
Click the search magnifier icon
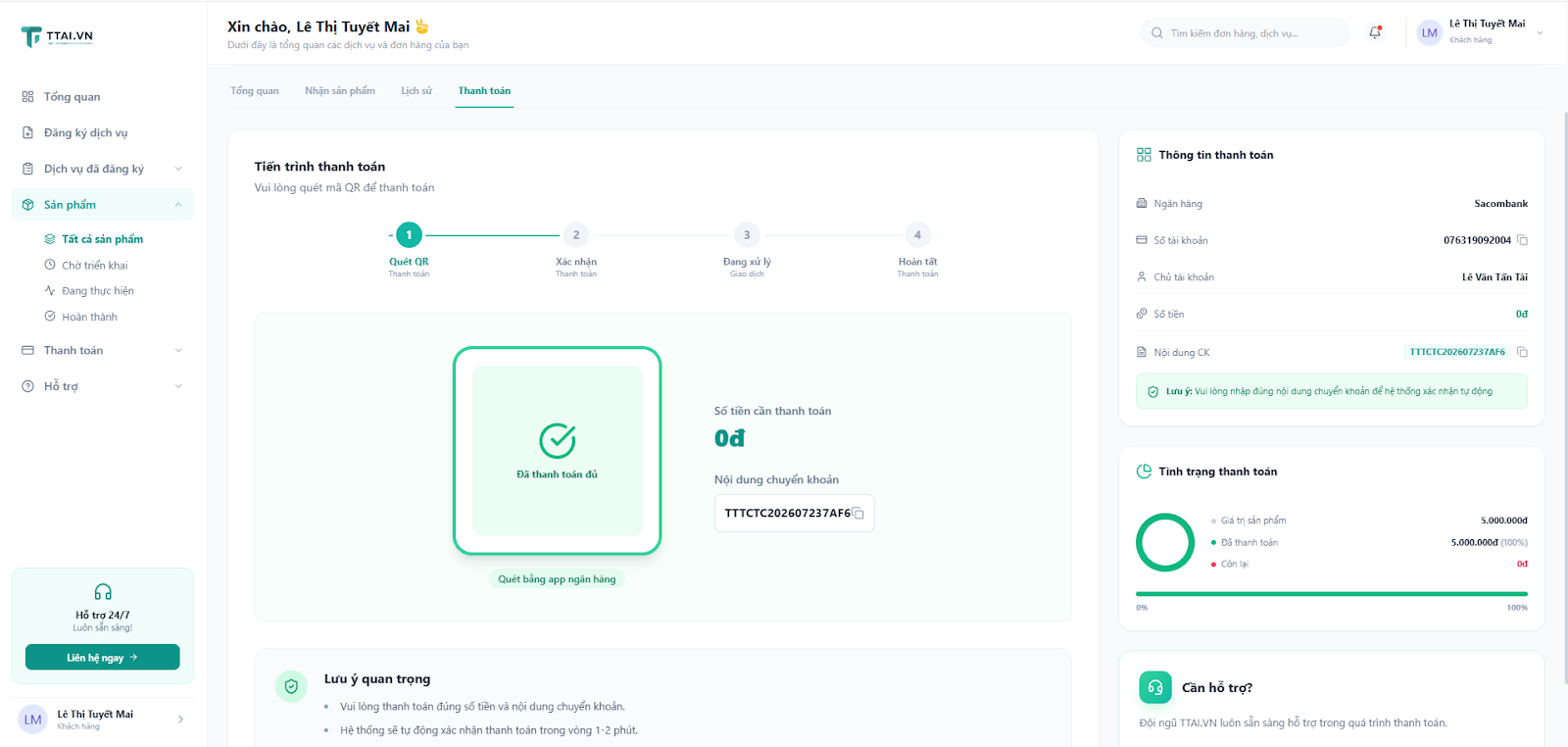(x=1157, y=33)
